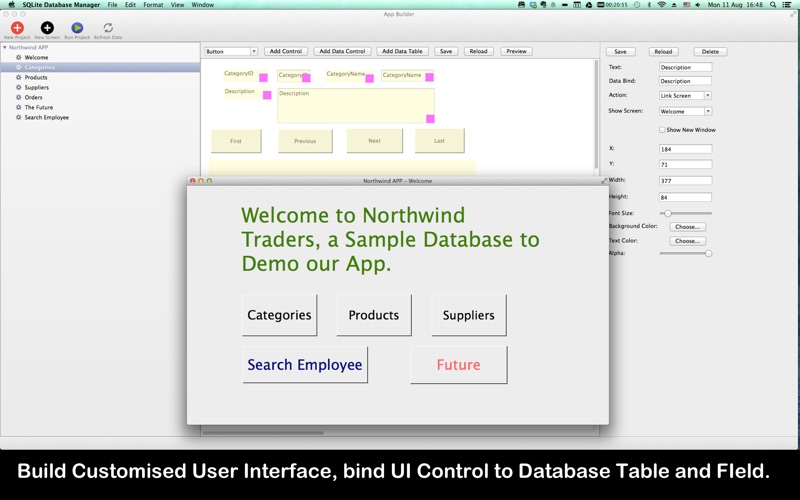Open the SQLite Database Manager menu

(x=61, y=5)
